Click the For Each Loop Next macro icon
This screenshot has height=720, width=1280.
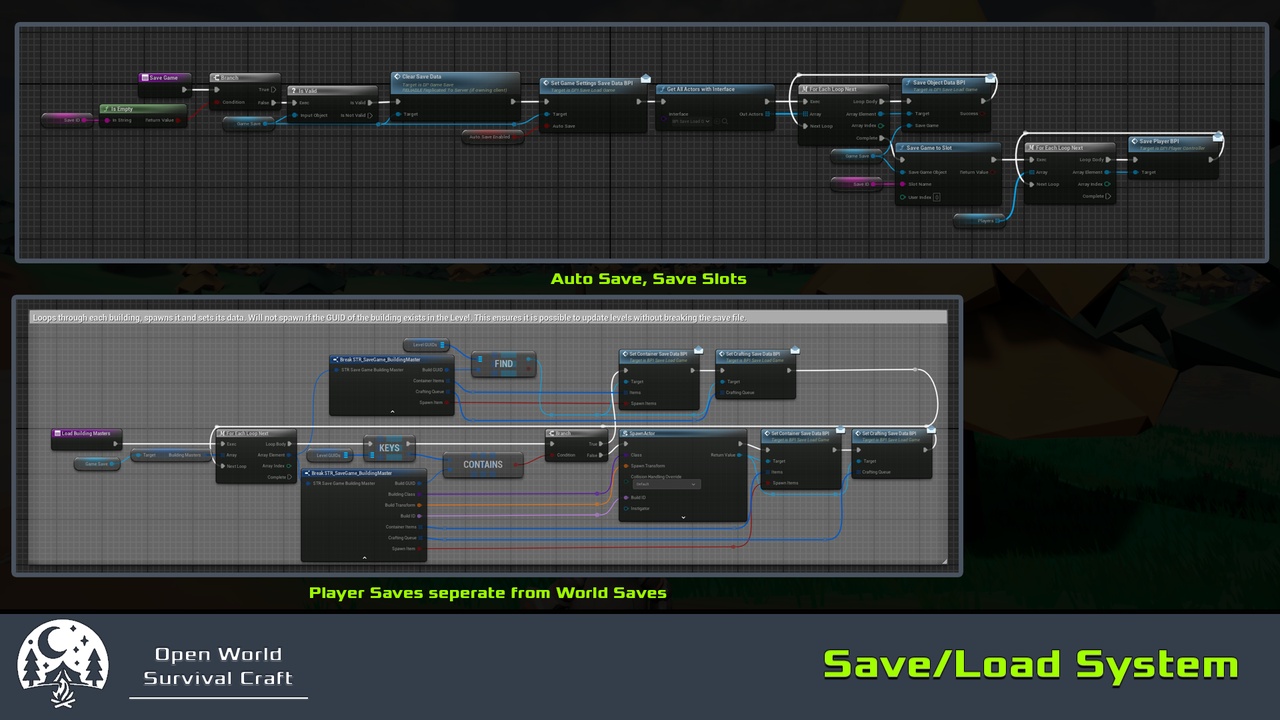803,89
